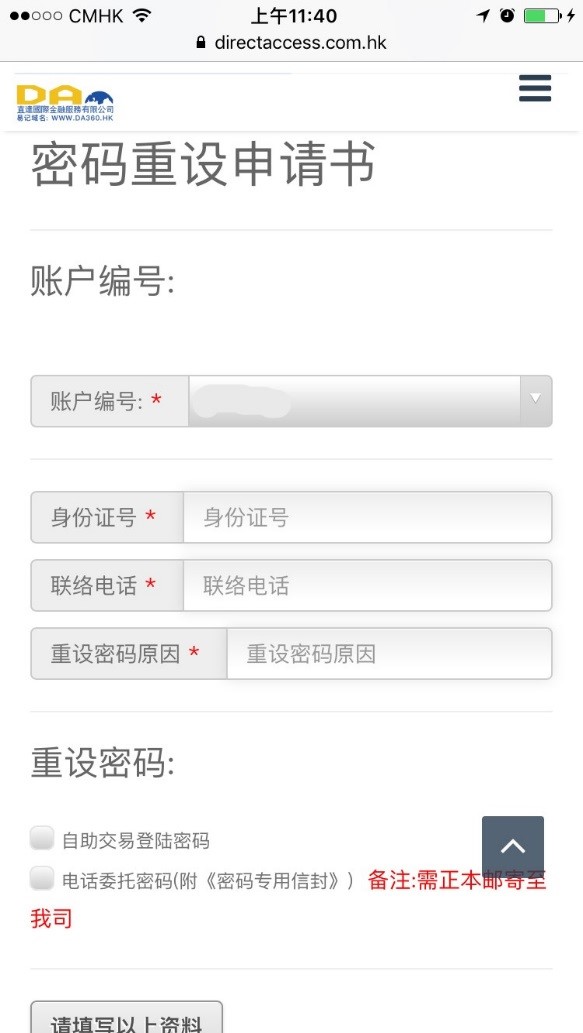This screenshot has height=1033, width=583.
Task: Tap the battery icon in status bar
Action: 543,15
